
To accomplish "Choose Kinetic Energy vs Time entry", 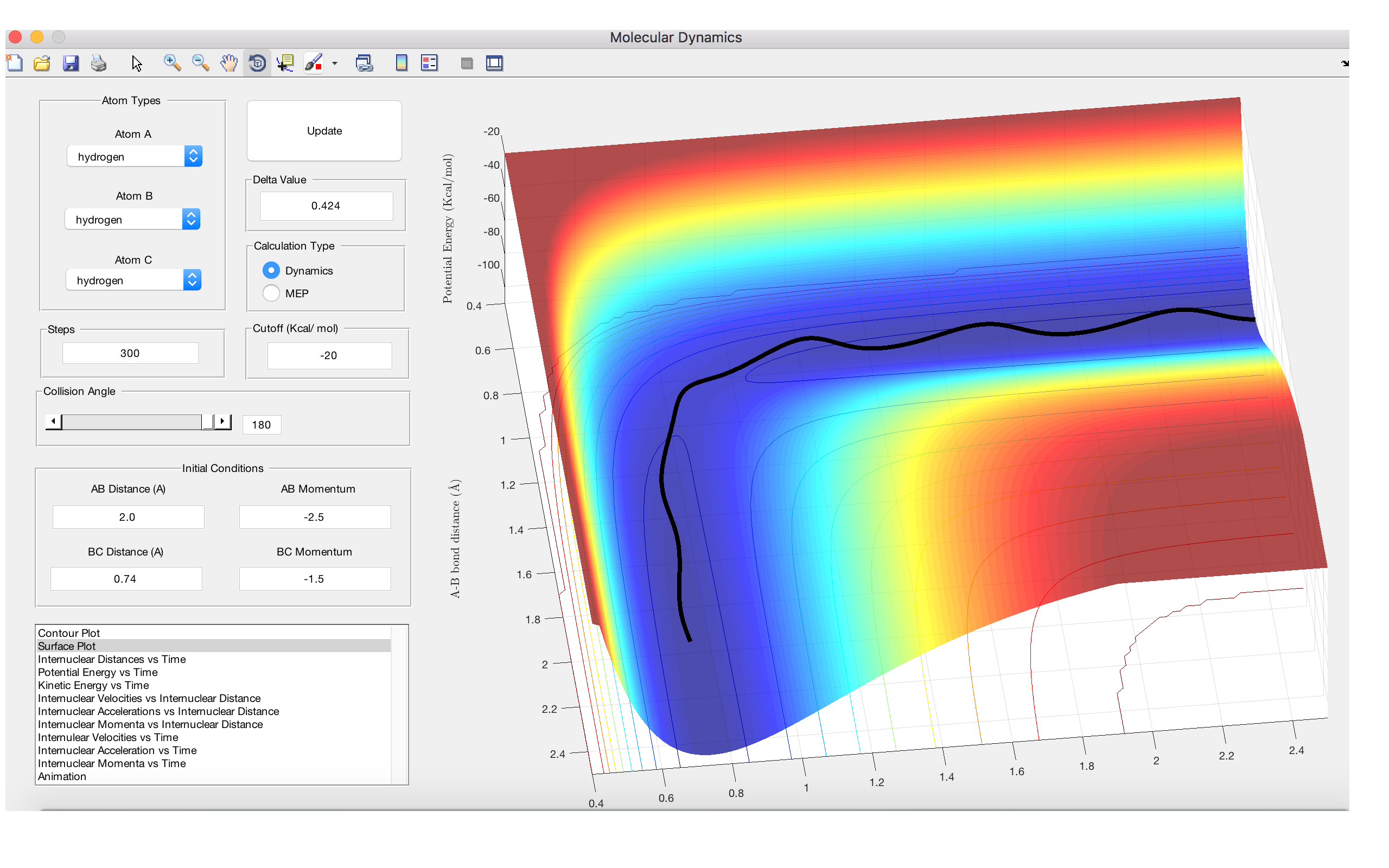I will [93, 685].
